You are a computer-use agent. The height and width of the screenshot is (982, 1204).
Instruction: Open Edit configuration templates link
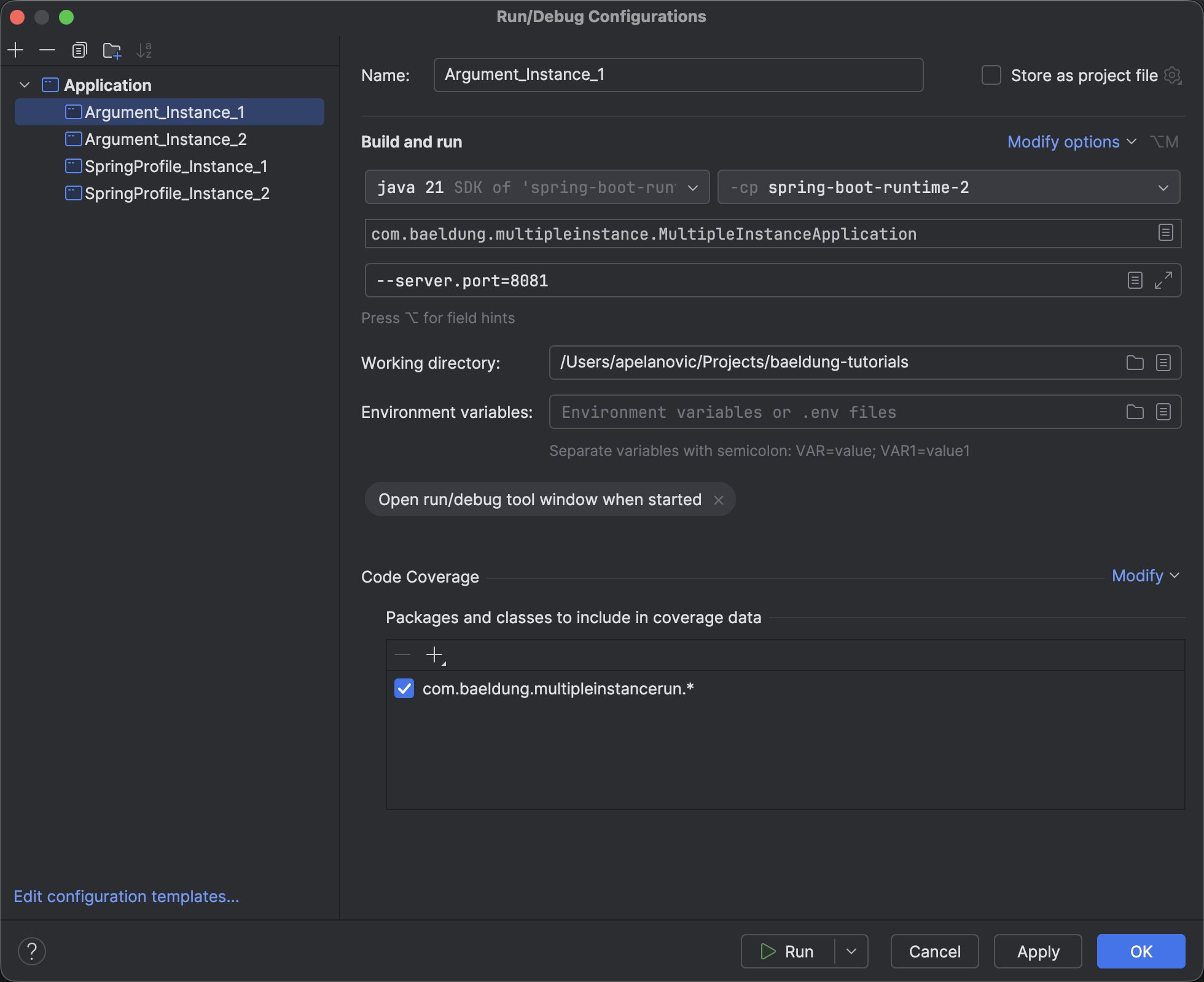tap(127, 897)
